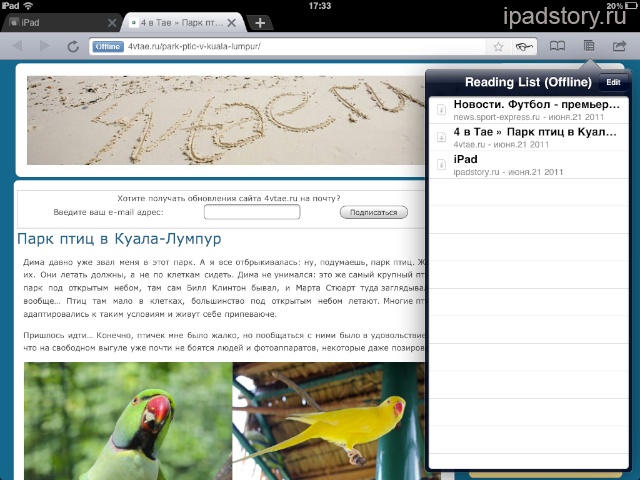Open '4 в Тае » Парк птиц в Куал...' entry
The width and height of the screenshot is (640, 480).
(529, 138)
